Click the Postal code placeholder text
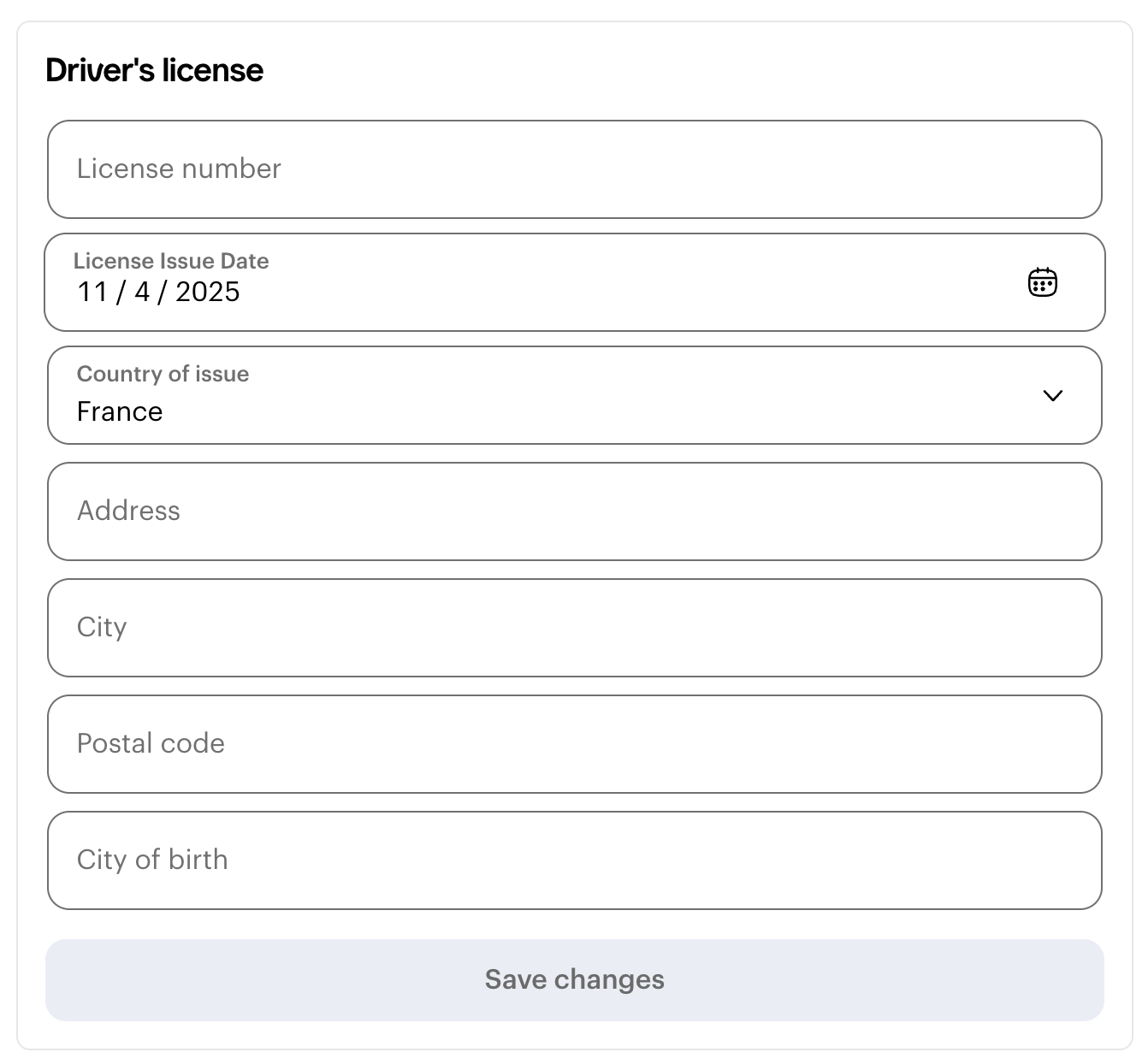1148x1064 pixels. tap(151, 743)
